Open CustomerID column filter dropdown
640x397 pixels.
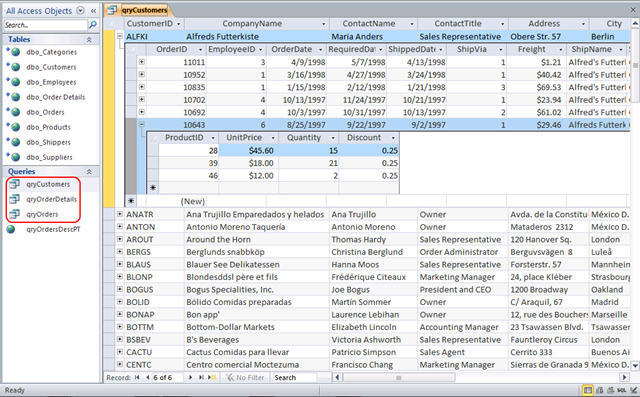coord(178,24)
